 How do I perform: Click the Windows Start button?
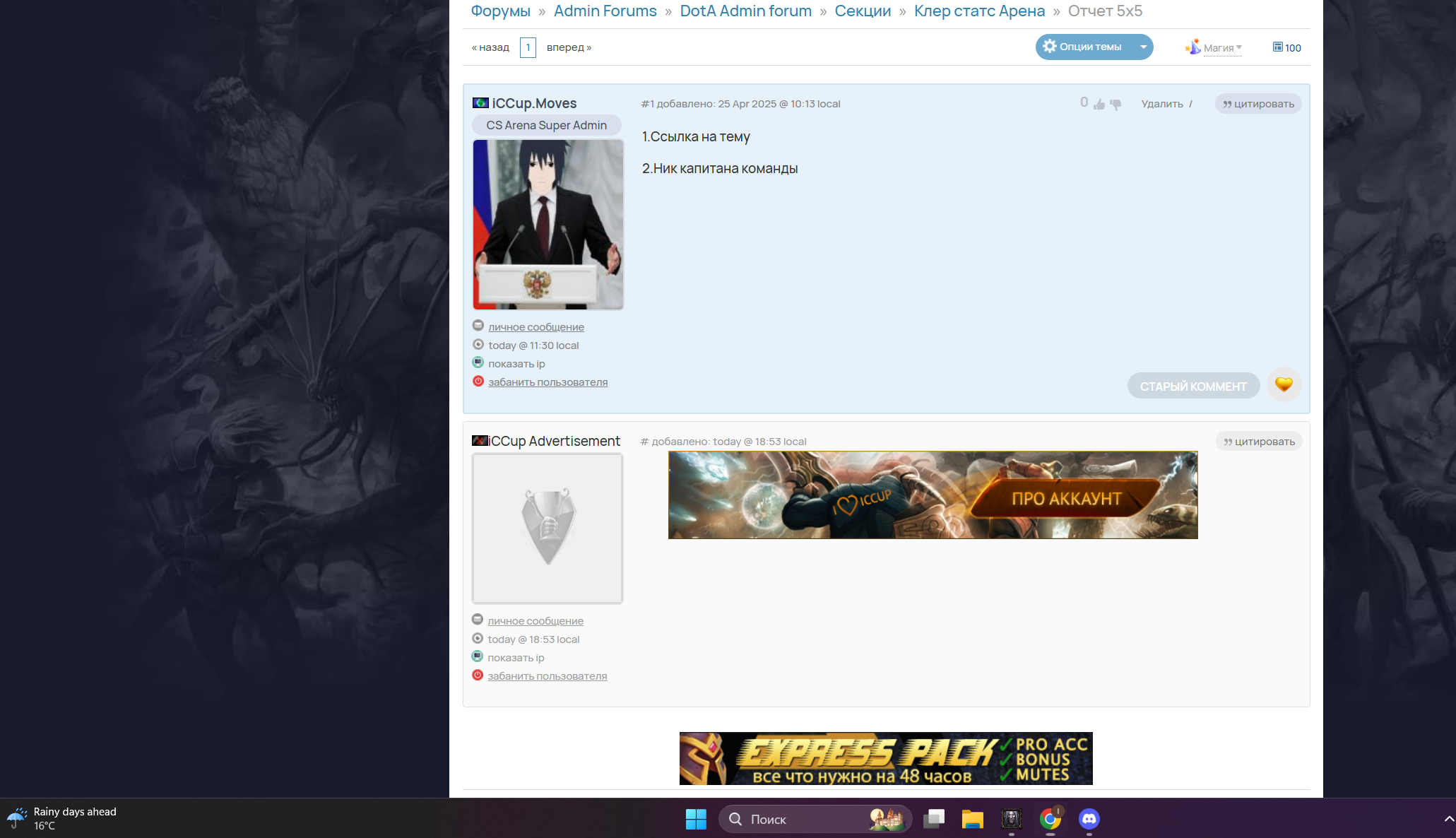[696, 819]
